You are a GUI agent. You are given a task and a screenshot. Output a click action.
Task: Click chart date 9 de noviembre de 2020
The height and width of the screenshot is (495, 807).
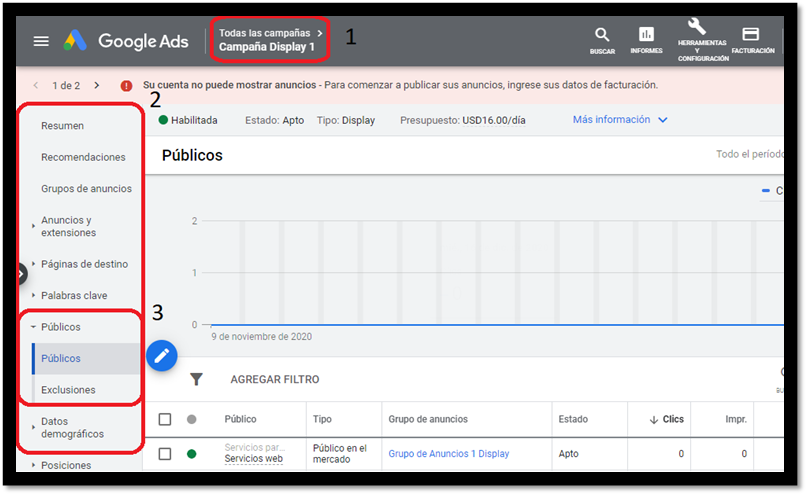click(261, 337)
